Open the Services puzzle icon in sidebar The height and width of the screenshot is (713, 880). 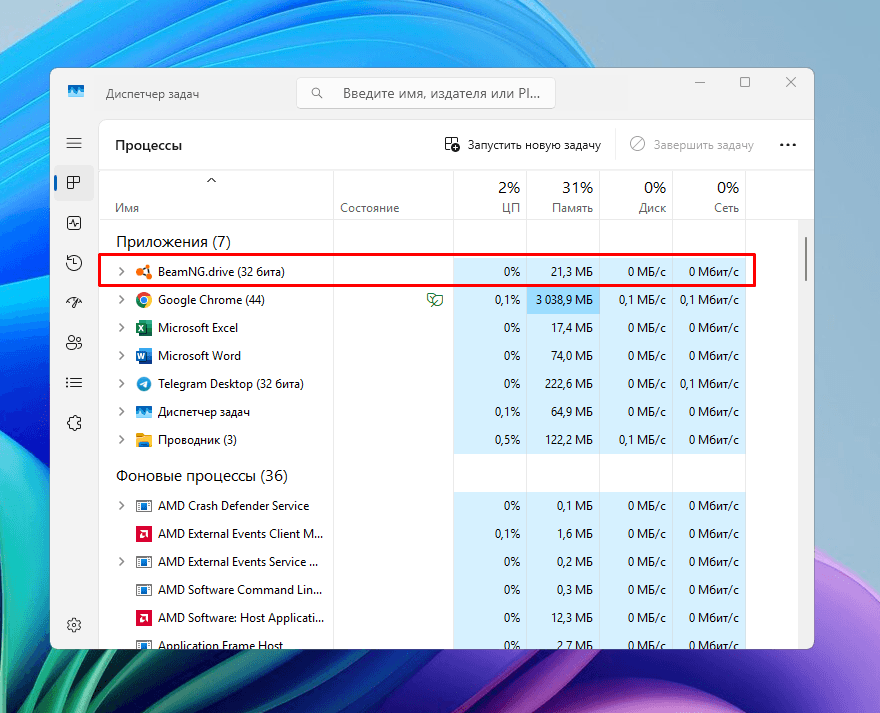click(74, 423)
